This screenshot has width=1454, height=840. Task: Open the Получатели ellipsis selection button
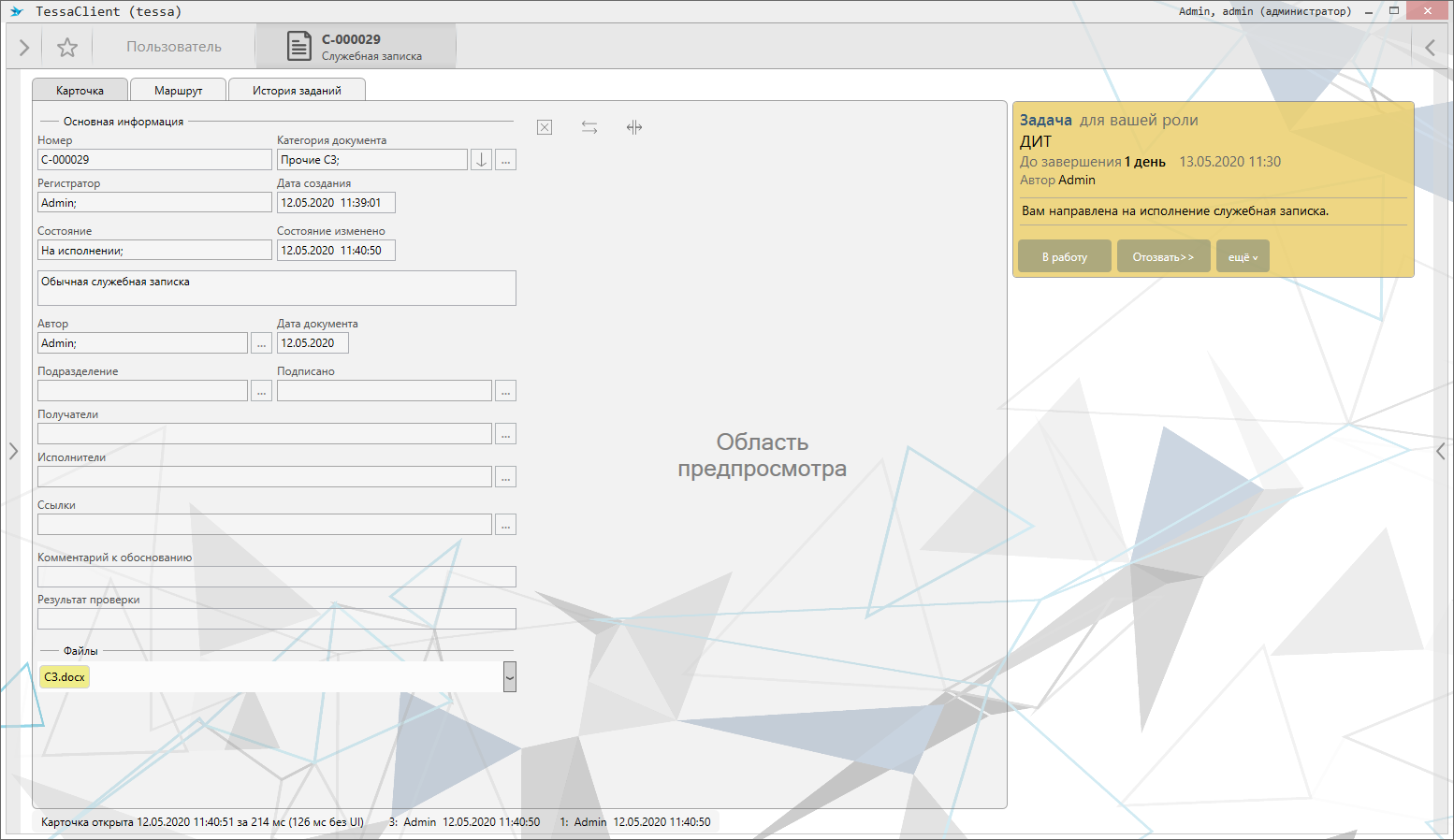pos(505,434)
